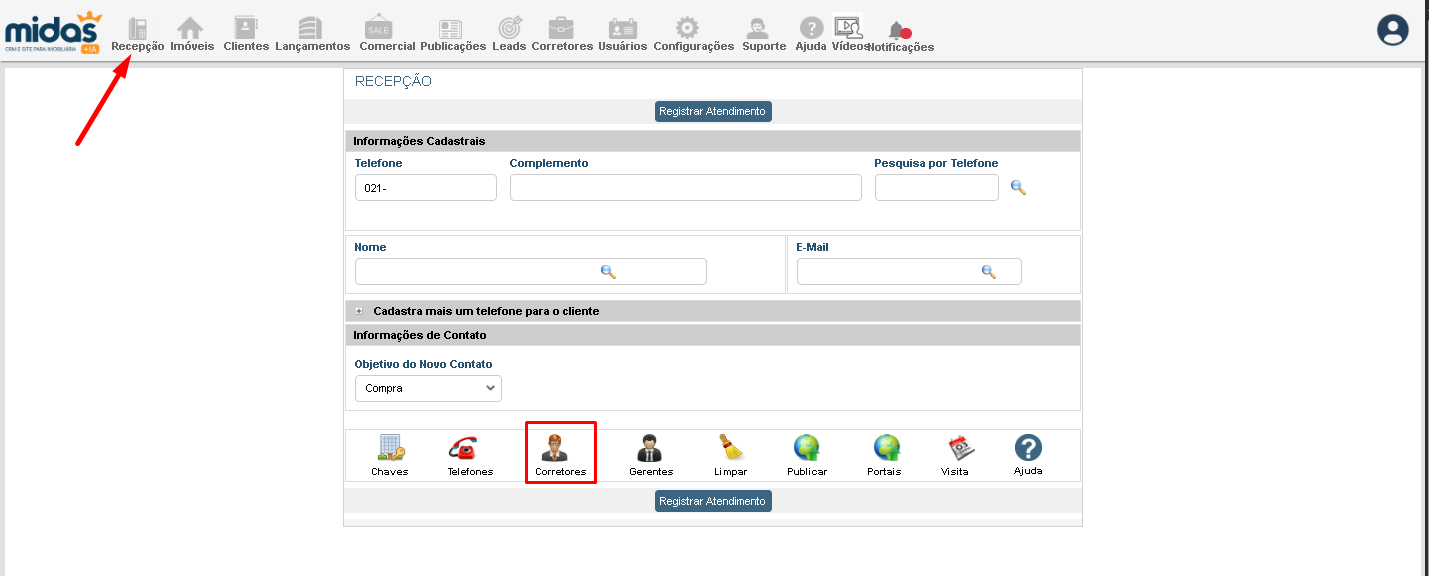Click the Visita calendar icon
Screen dimensions: 1429x576
959,449
